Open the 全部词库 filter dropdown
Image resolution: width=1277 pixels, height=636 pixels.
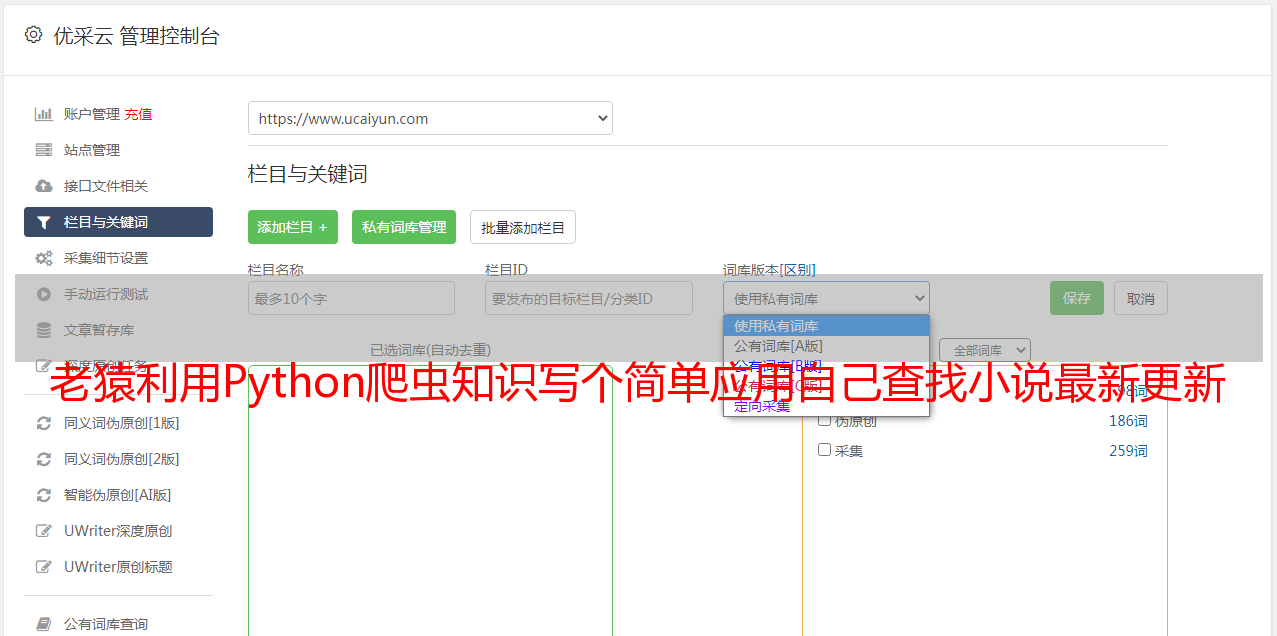click(985, 350)
